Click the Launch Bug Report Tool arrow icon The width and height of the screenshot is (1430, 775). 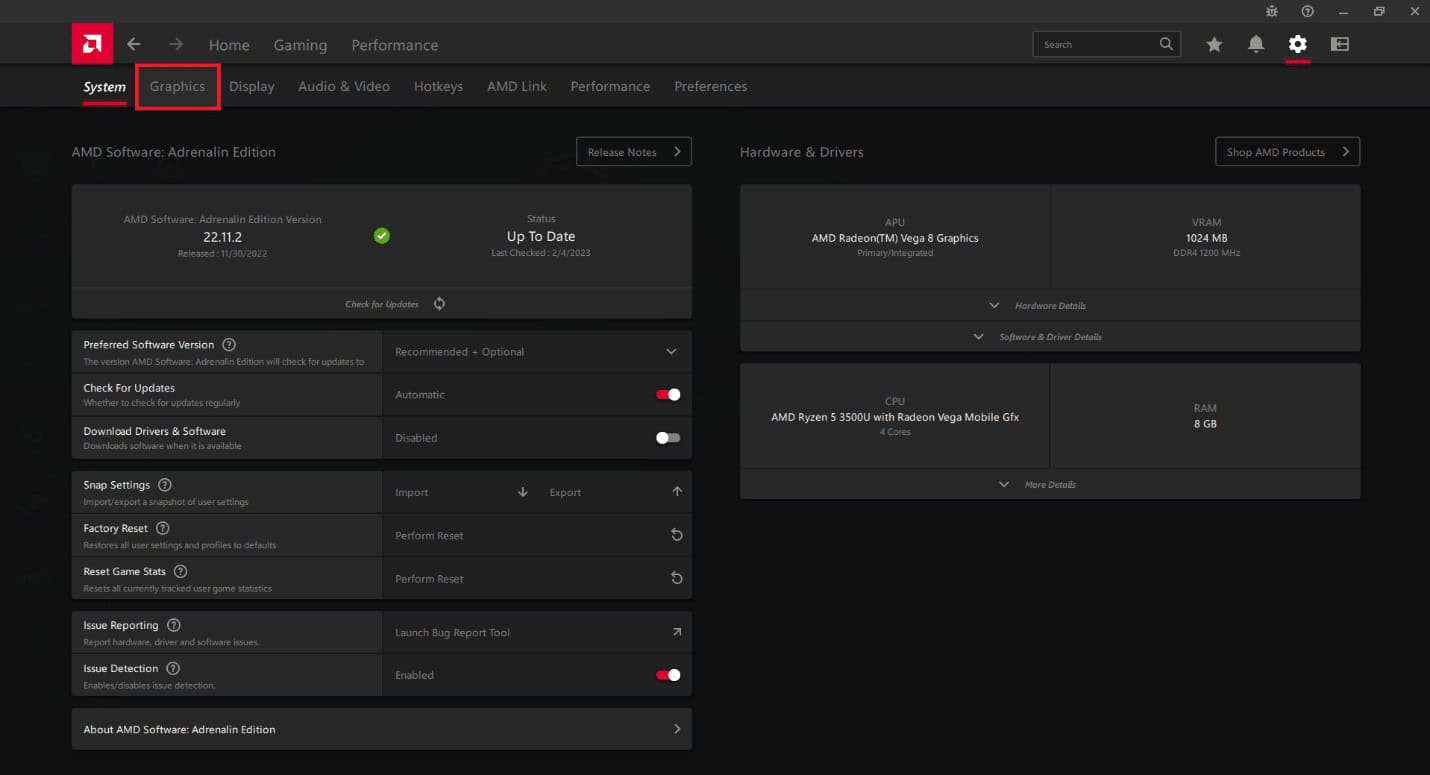tap(677, 632)
